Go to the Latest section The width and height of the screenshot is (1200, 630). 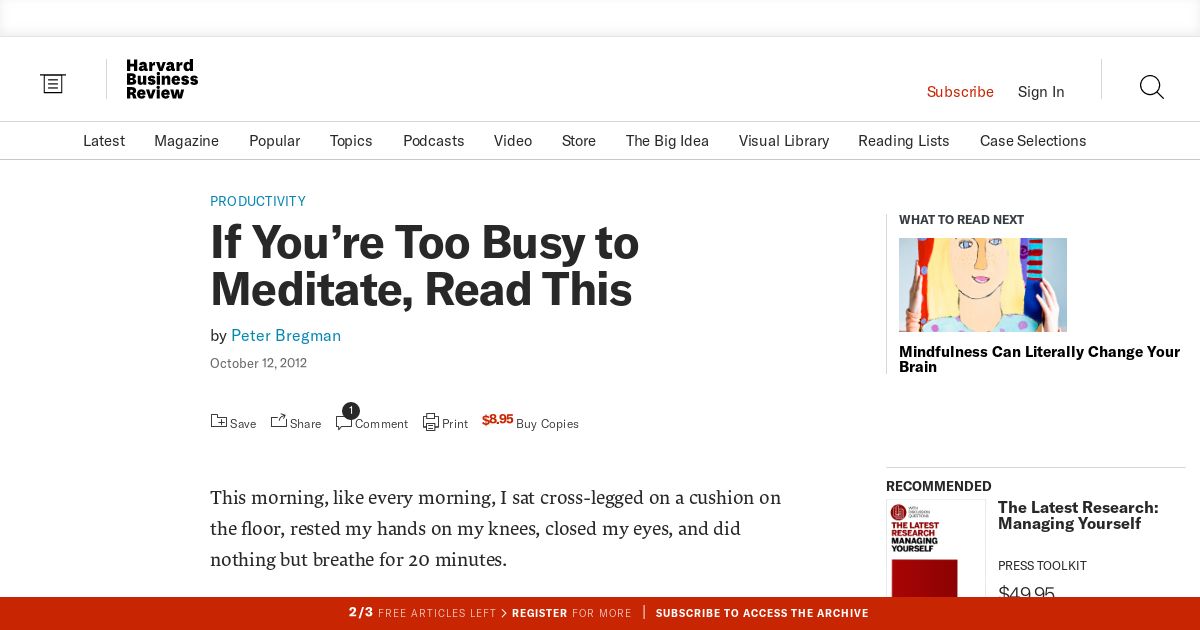[104, 141]
